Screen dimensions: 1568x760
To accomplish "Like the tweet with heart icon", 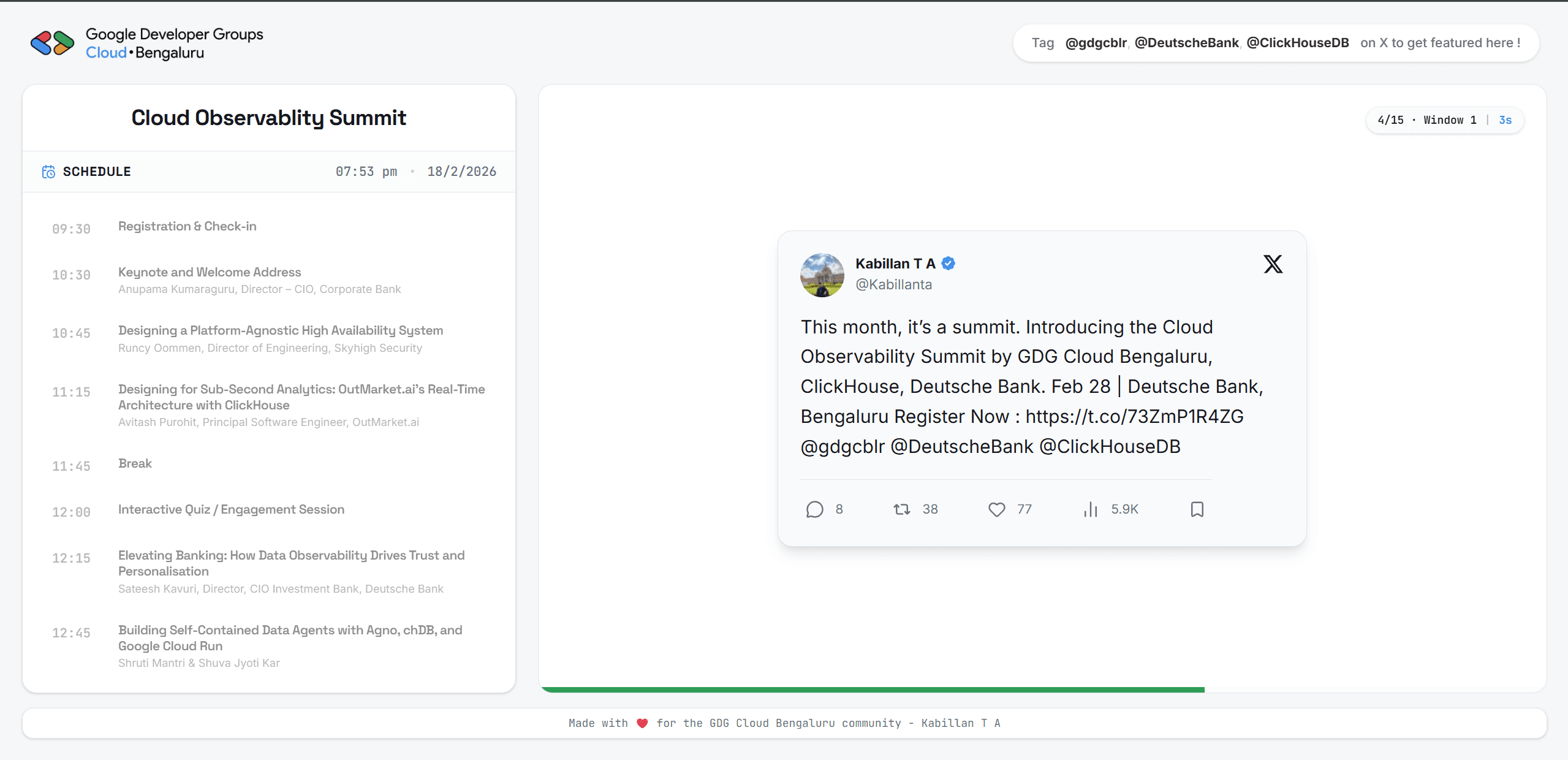I will pos(996,509).
